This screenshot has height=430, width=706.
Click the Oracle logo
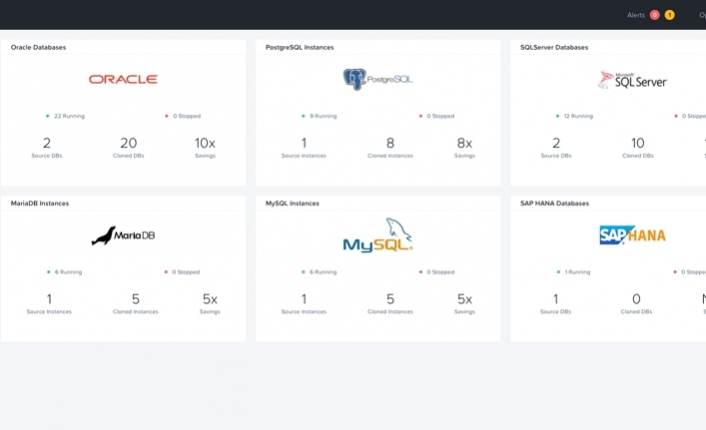[123, 79]
